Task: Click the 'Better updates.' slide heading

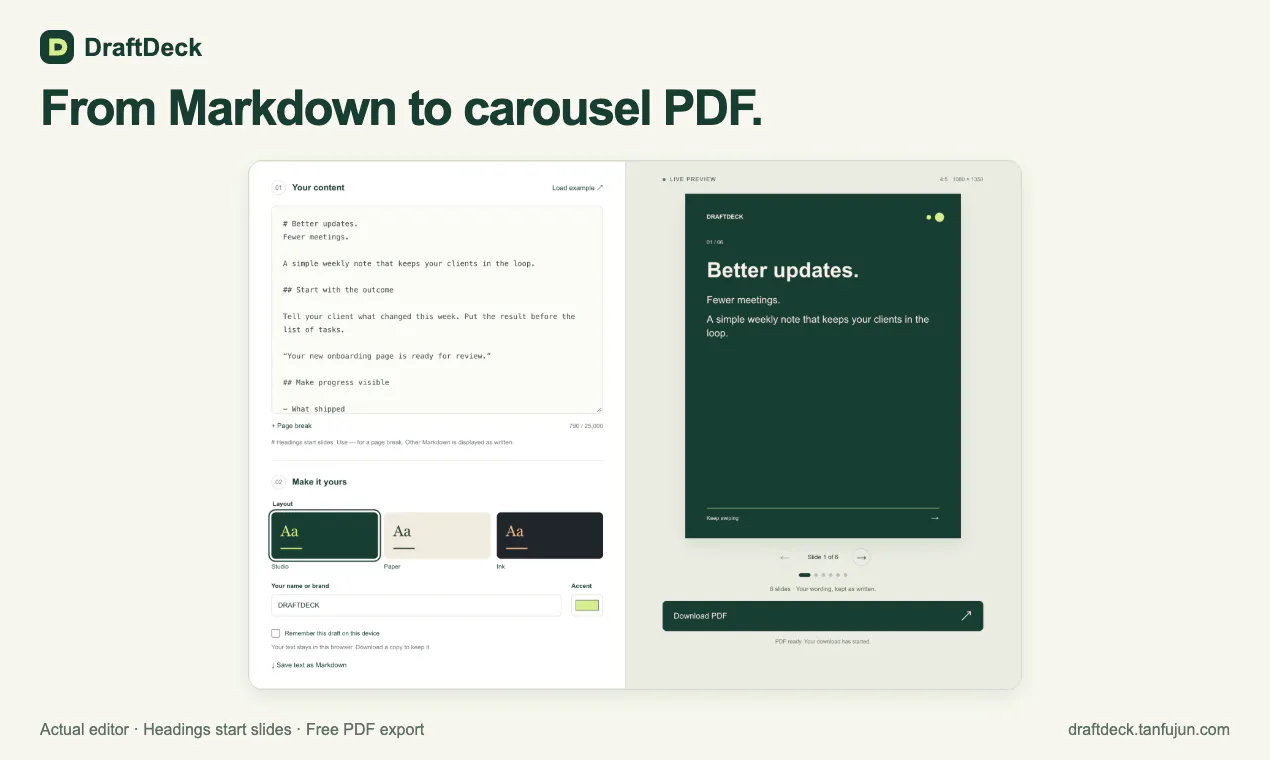Action: pyautogui.click(x=783, y=270)
